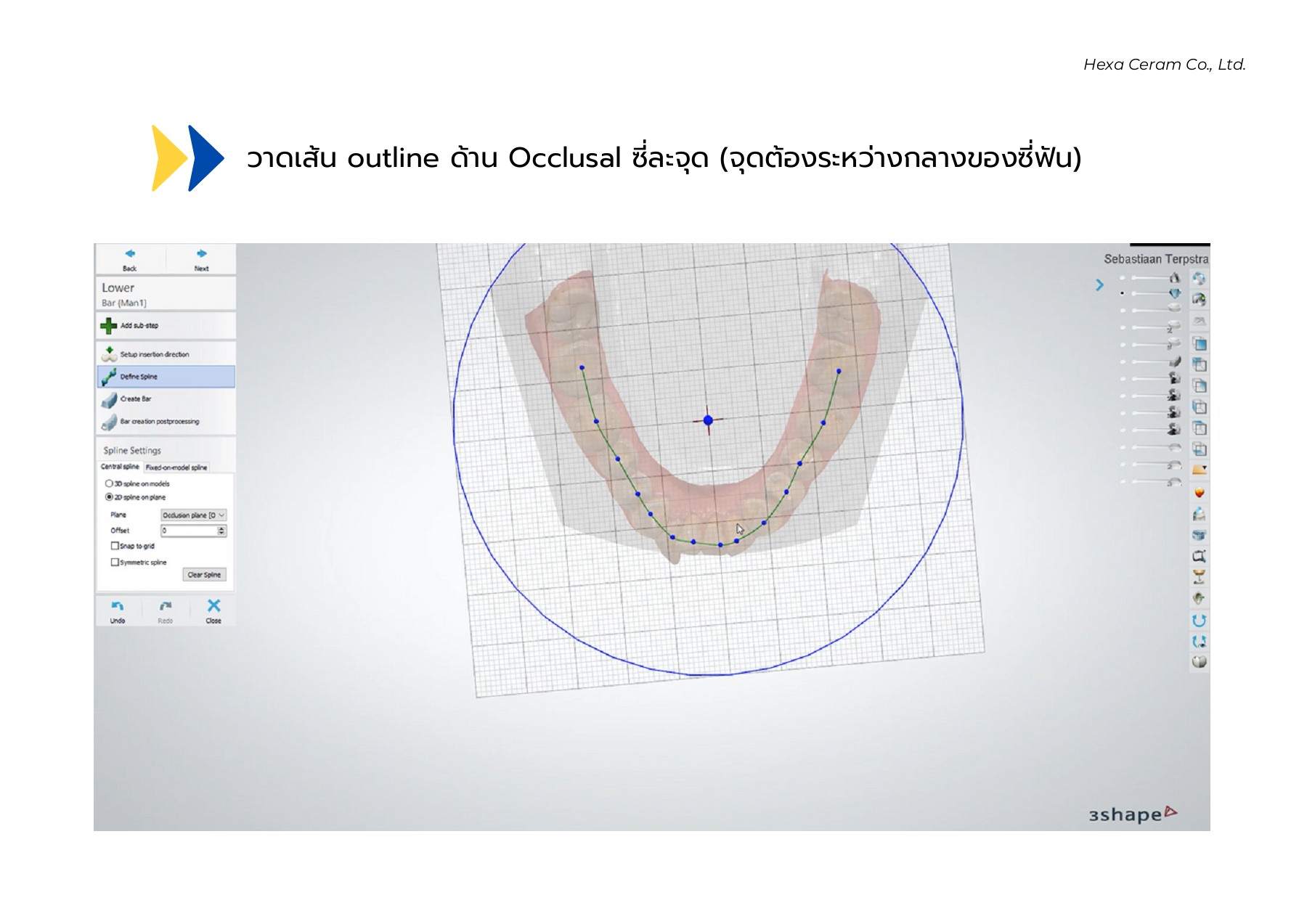The image size is (1307, 924).
Task: Click the 'Spline Settings' header text
Action: pyautogui.click(x=132, y=451)
